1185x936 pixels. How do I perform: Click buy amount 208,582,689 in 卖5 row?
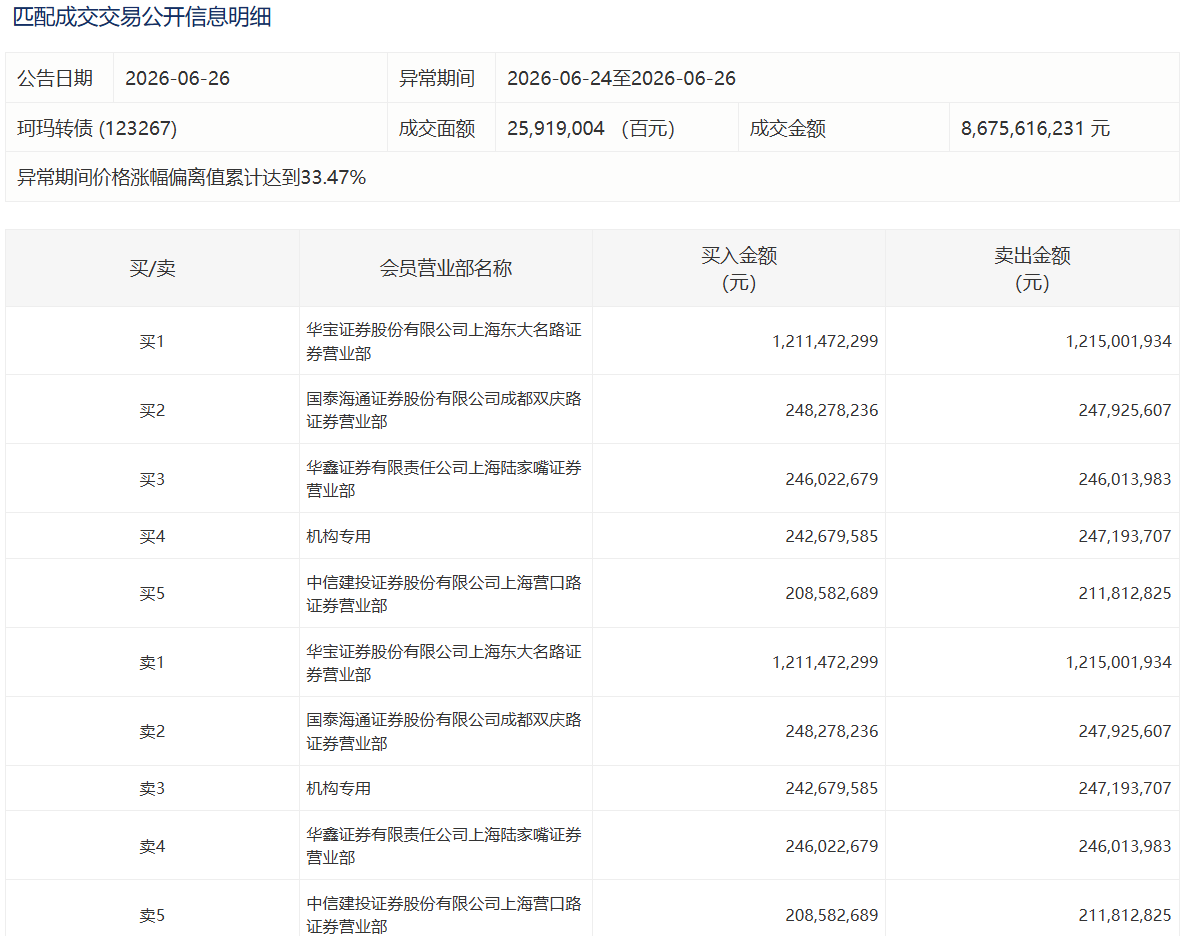[831, 916]
